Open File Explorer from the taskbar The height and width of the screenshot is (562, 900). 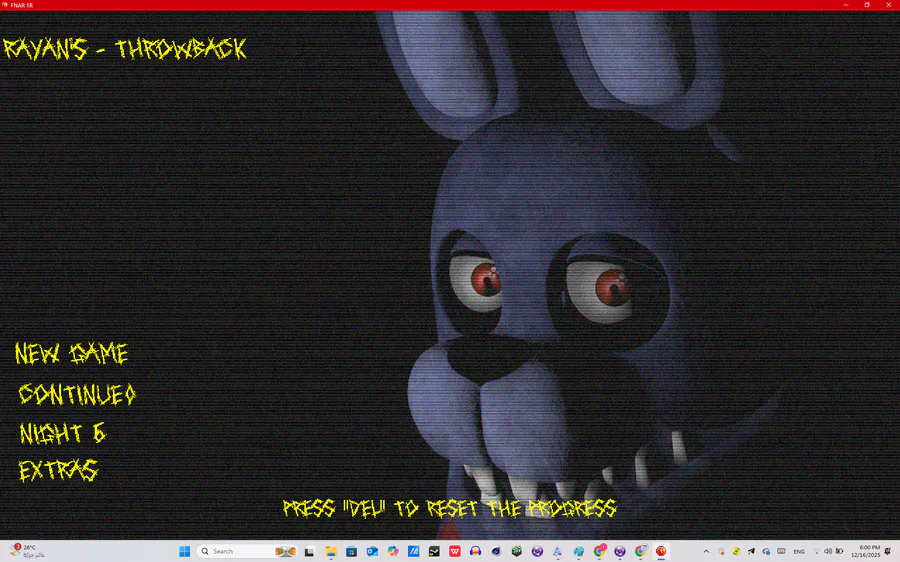pos(331,551)
